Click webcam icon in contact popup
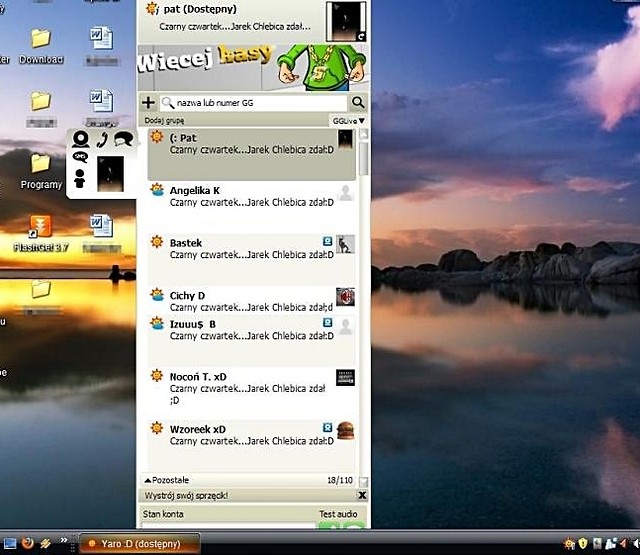640x555 pixels. point(81,139)
